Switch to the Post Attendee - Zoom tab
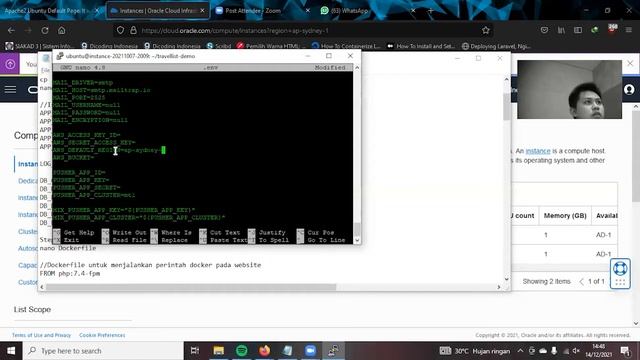This screenshot has width=640, height=360. [261, 11]
